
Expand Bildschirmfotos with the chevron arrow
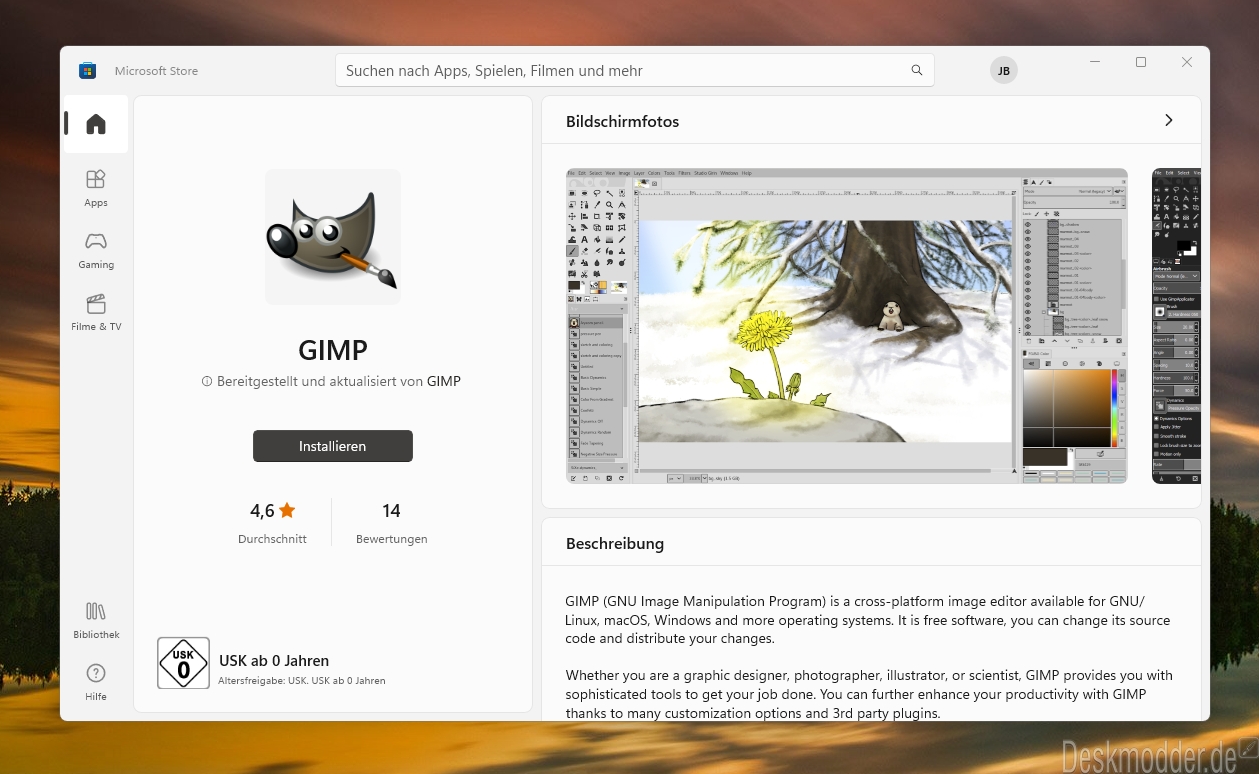point(1168,121)
